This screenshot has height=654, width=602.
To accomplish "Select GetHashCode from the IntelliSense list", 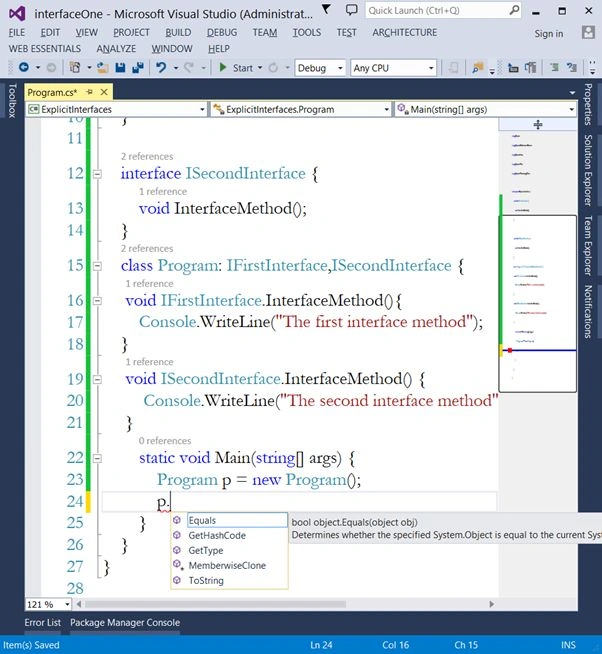I will 217,536.
